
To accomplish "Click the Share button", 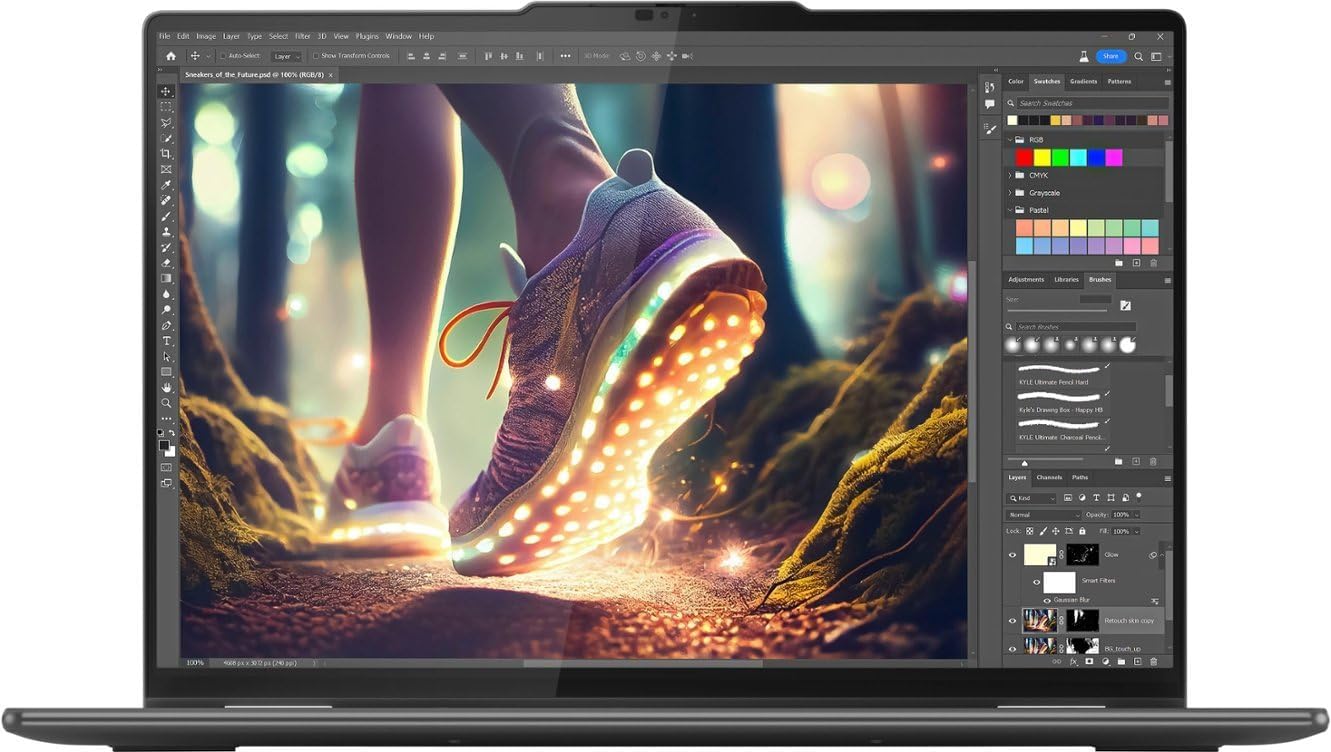I will [1110, 56].
